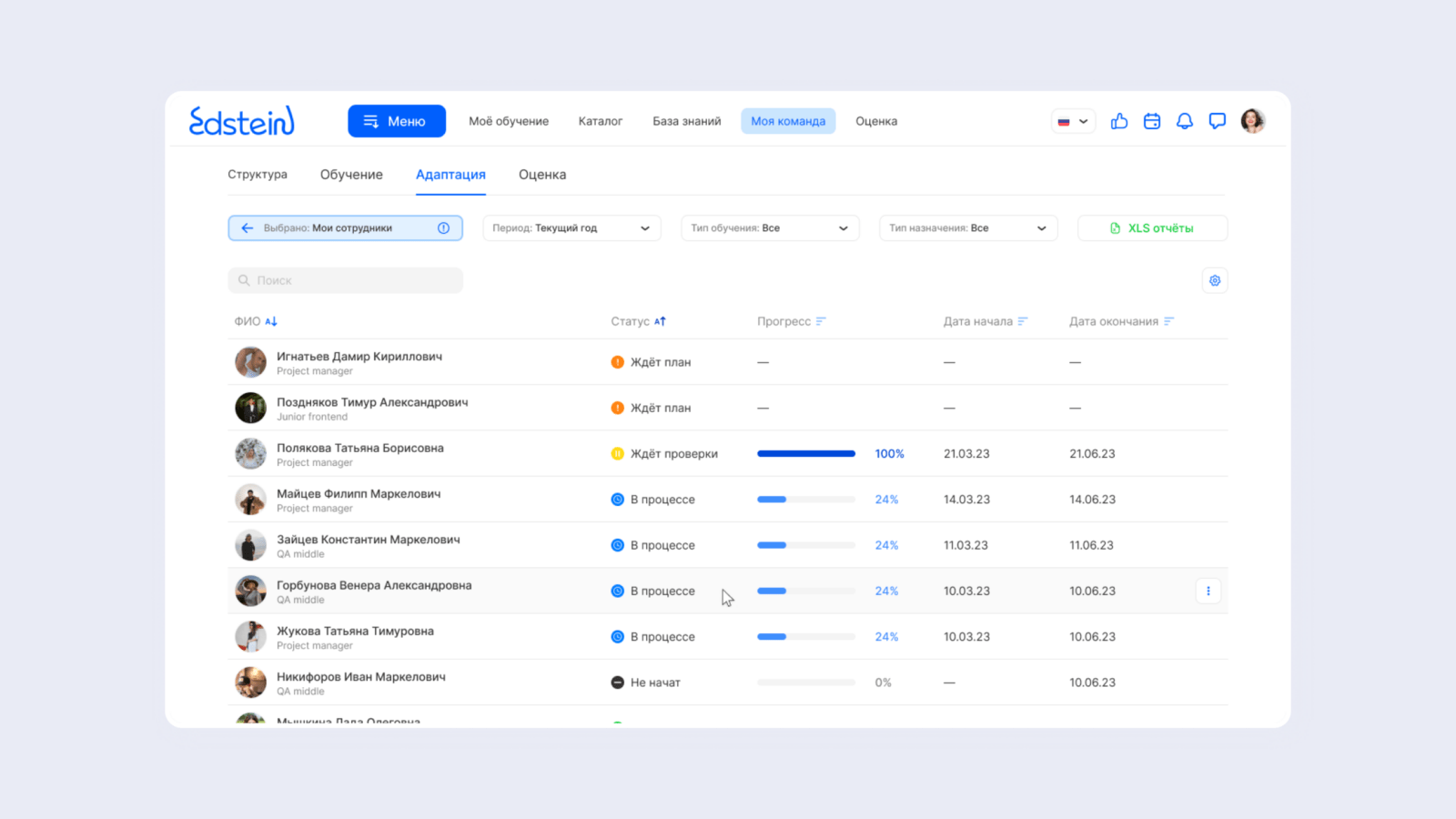
Task: Click the XLS отчёты button
Action: coord(1151,228)
